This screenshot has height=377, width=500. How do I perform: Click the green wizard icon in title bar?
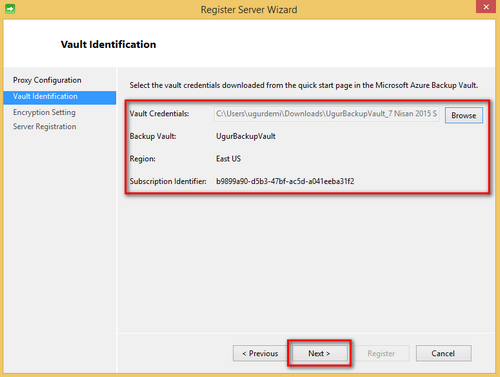[x=10, y=9]
